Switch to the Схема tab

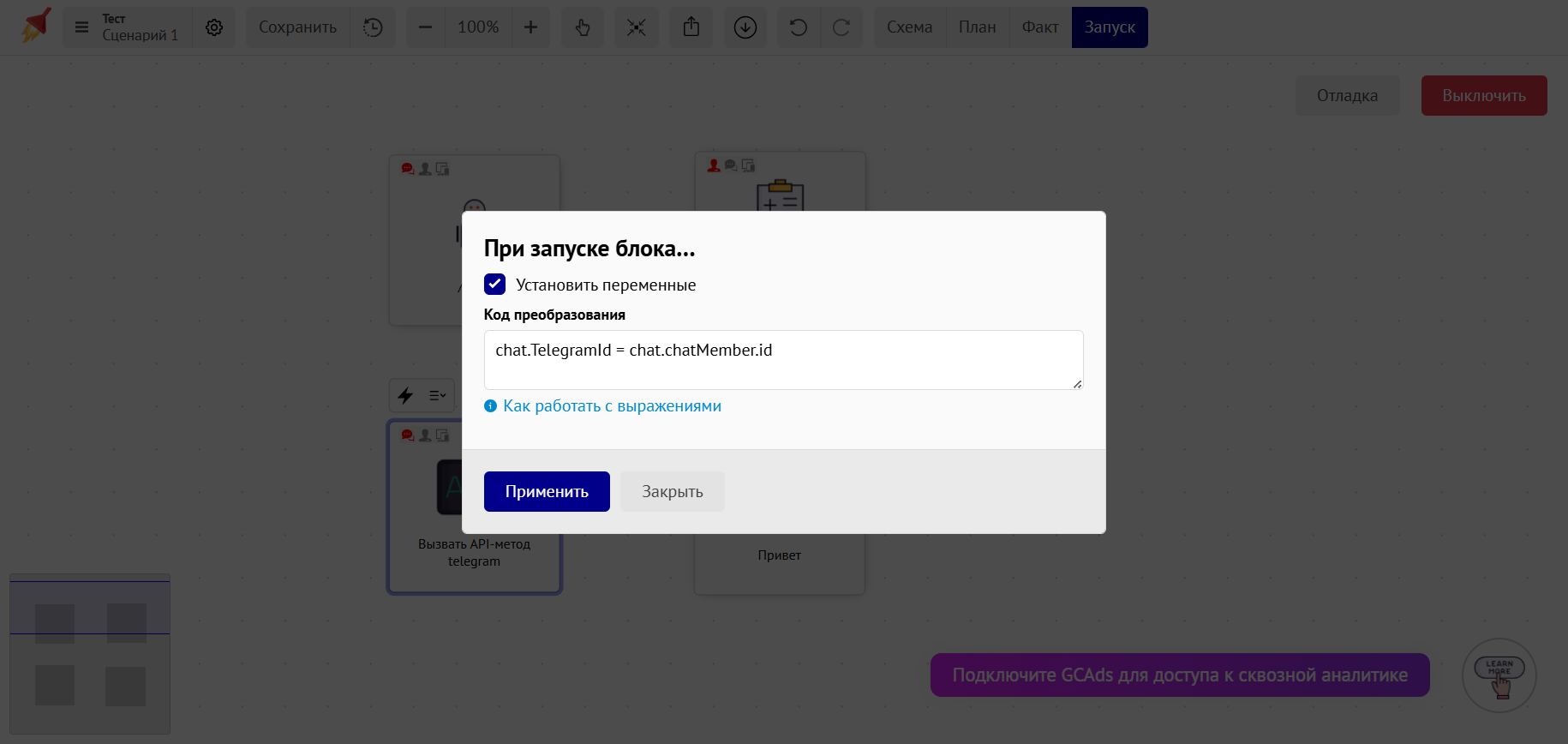tap(909, 27)
